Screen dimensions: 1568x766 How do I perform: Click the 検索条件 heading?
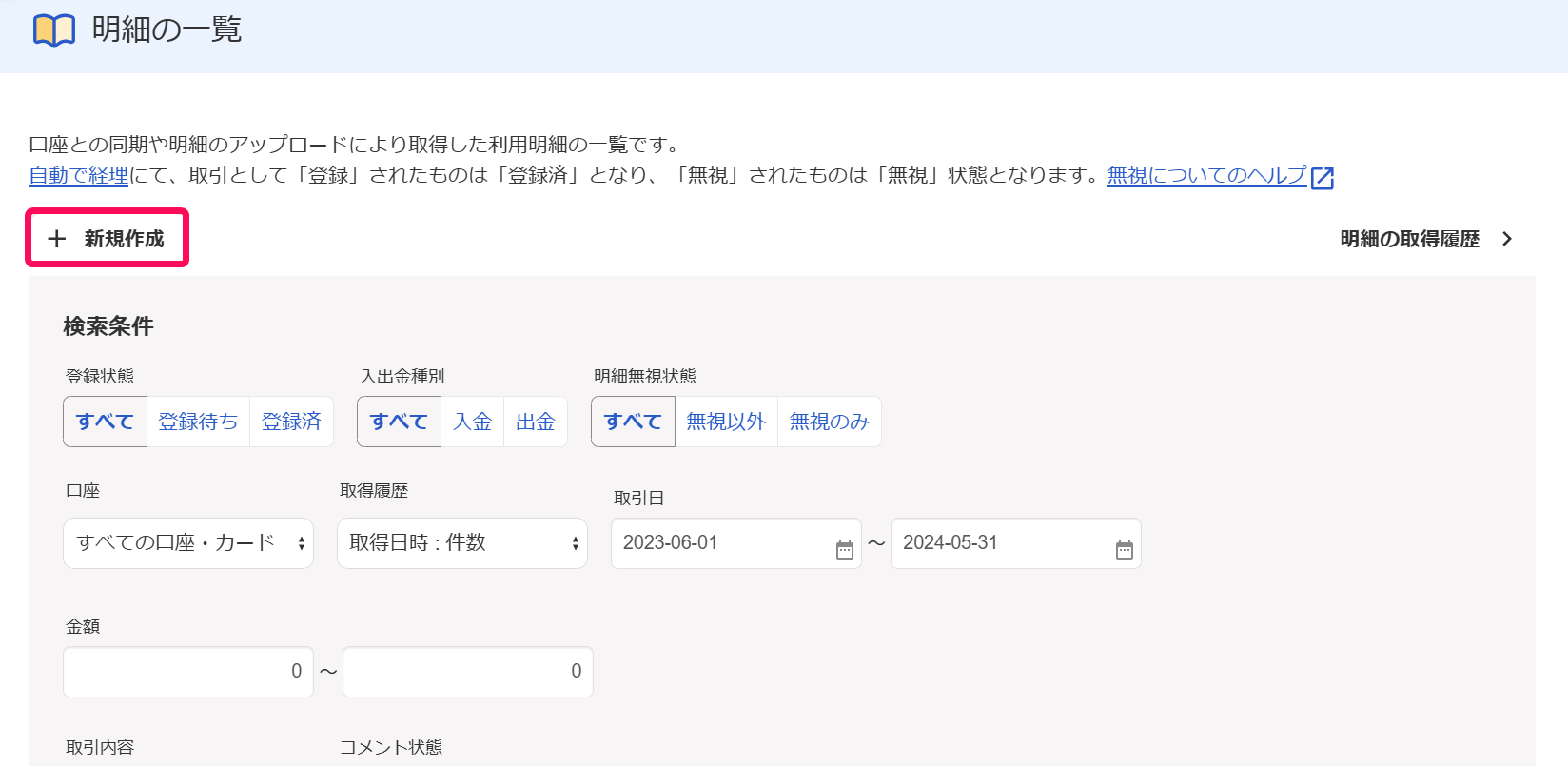click(x=108, y=326)
